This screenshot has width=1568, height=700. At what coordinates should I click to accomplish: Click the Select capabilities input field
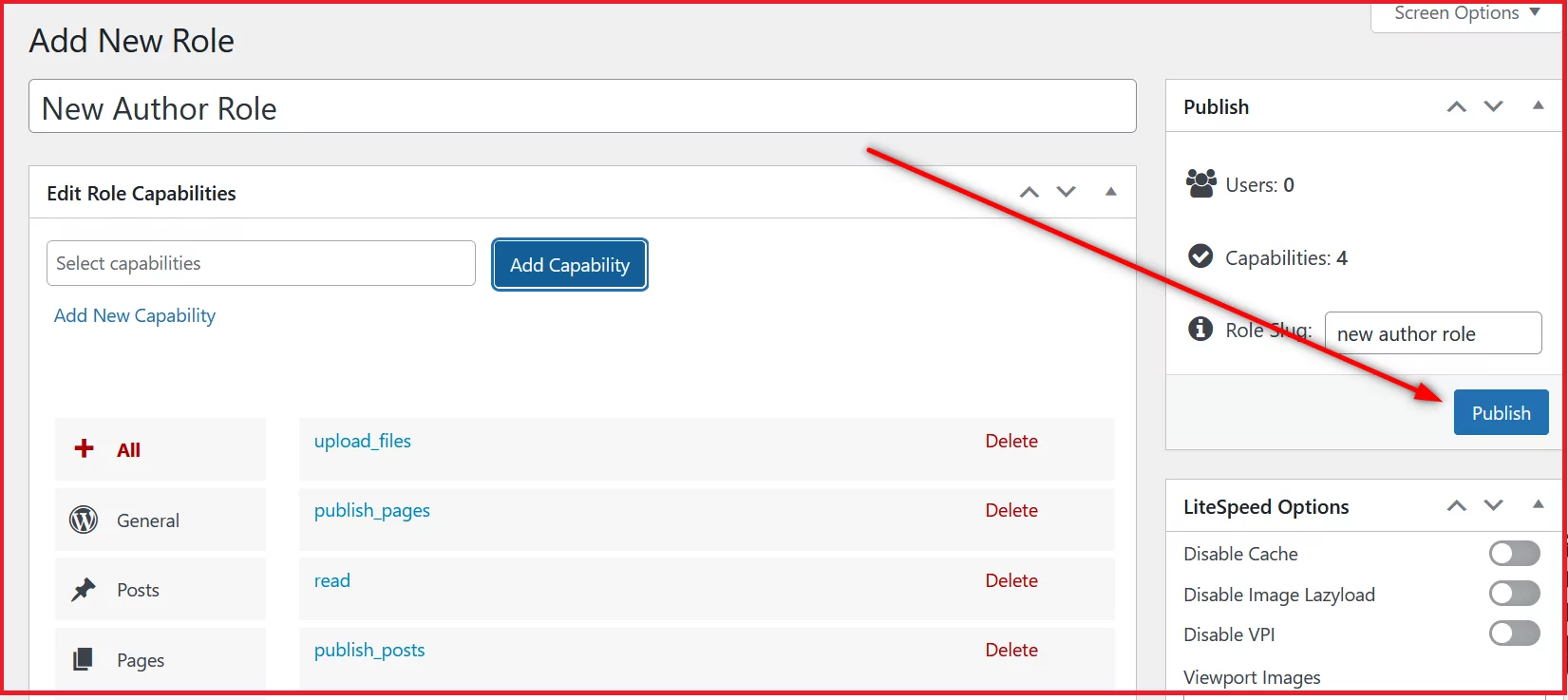[260, 263]
